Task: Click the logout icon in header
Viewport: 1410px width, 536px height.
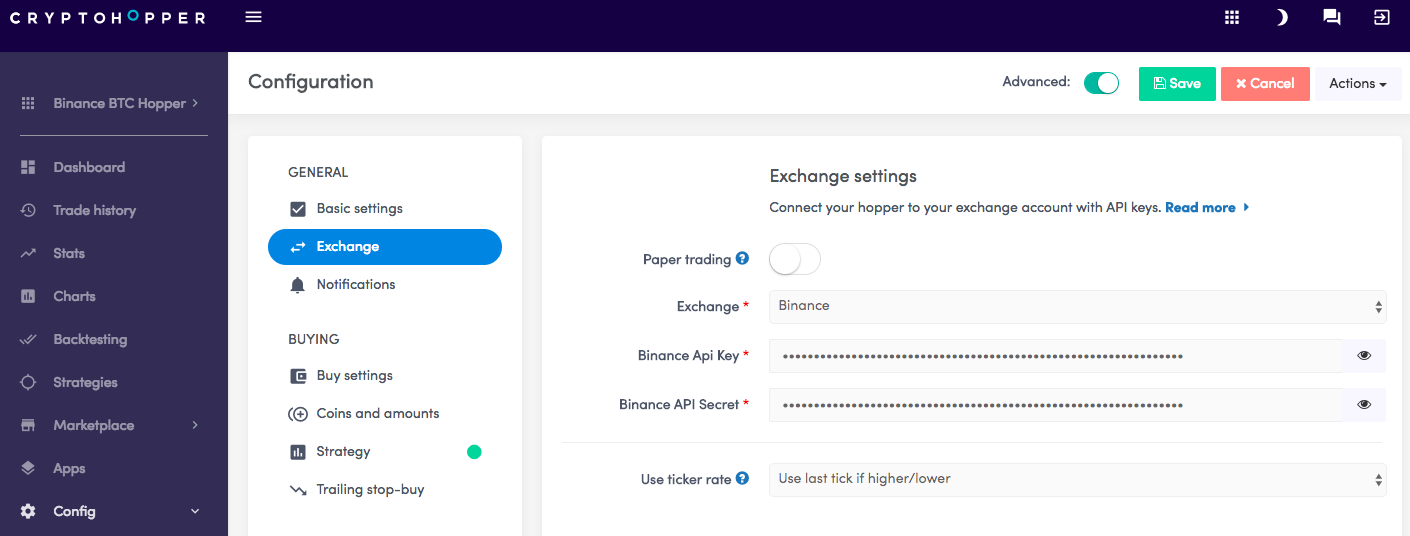Action: 1382,17
